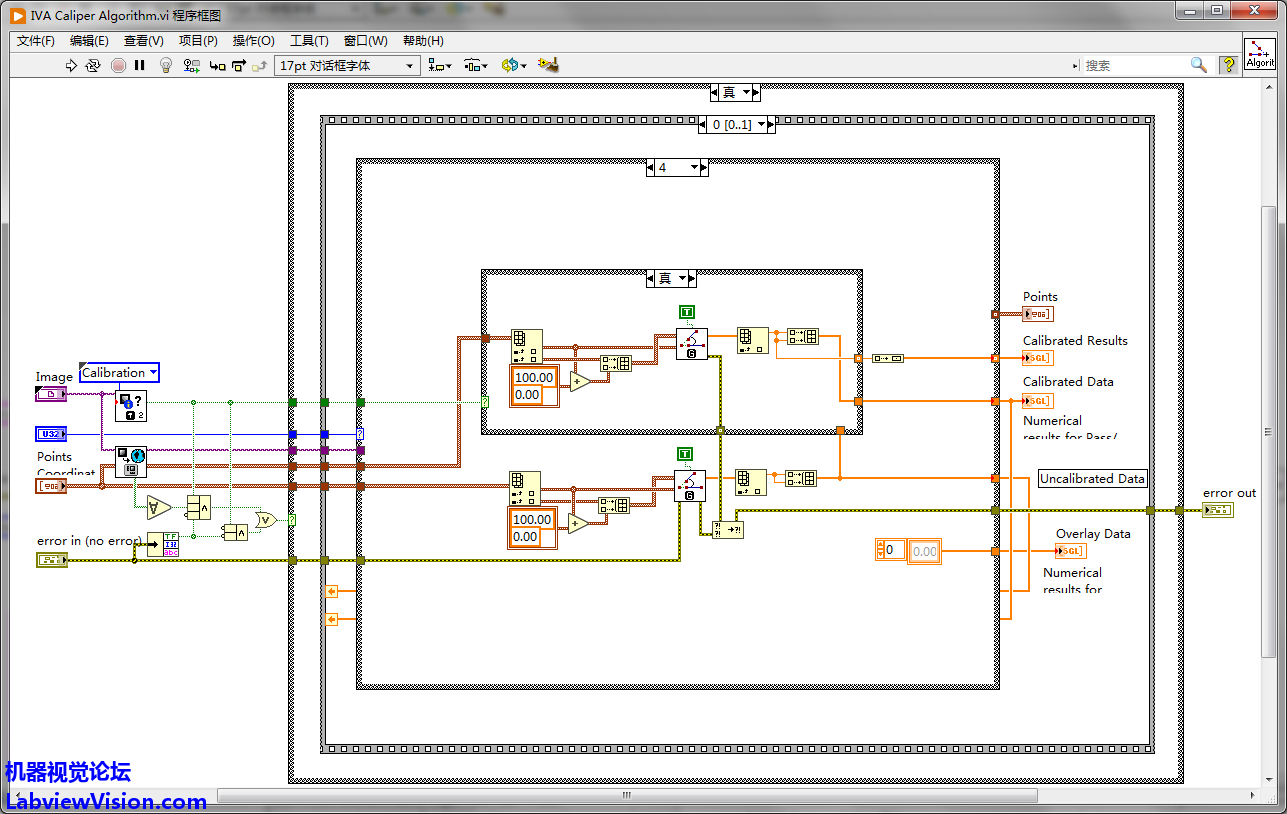Click the horizontal scrollbar thumb
The height and width of the screenshot is (814, 1287).
pyautogui.click(x=626, y=796)
